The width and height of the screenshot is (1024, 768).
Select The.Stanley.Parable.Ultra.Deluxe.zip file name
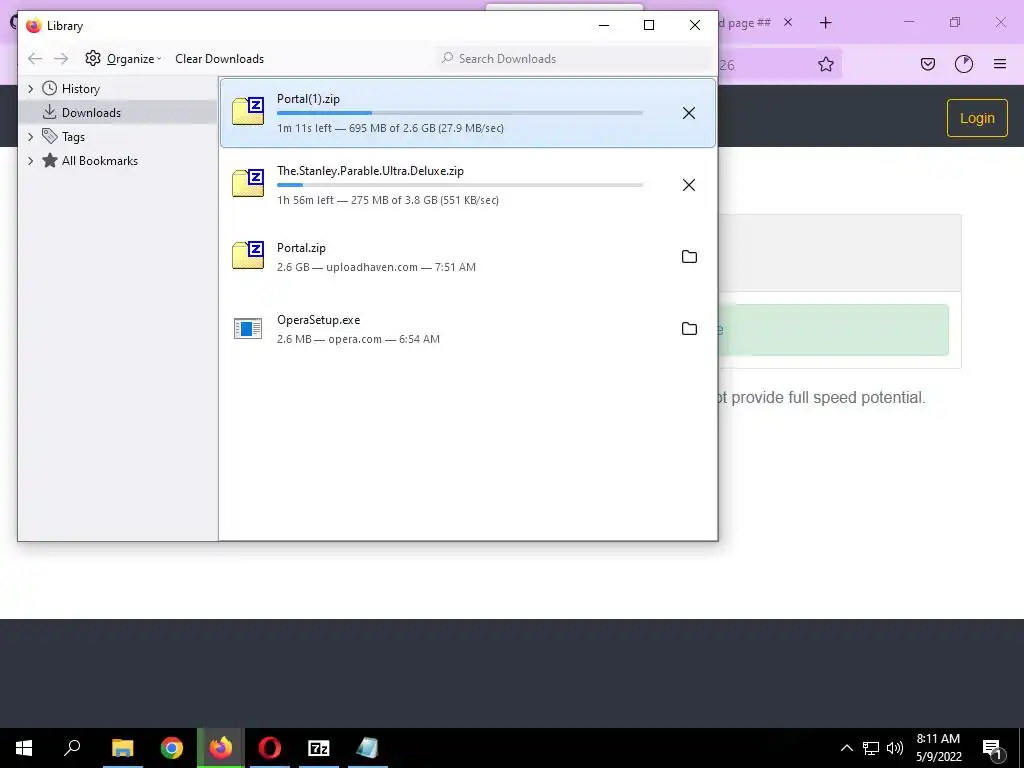(x=370, y=171)
